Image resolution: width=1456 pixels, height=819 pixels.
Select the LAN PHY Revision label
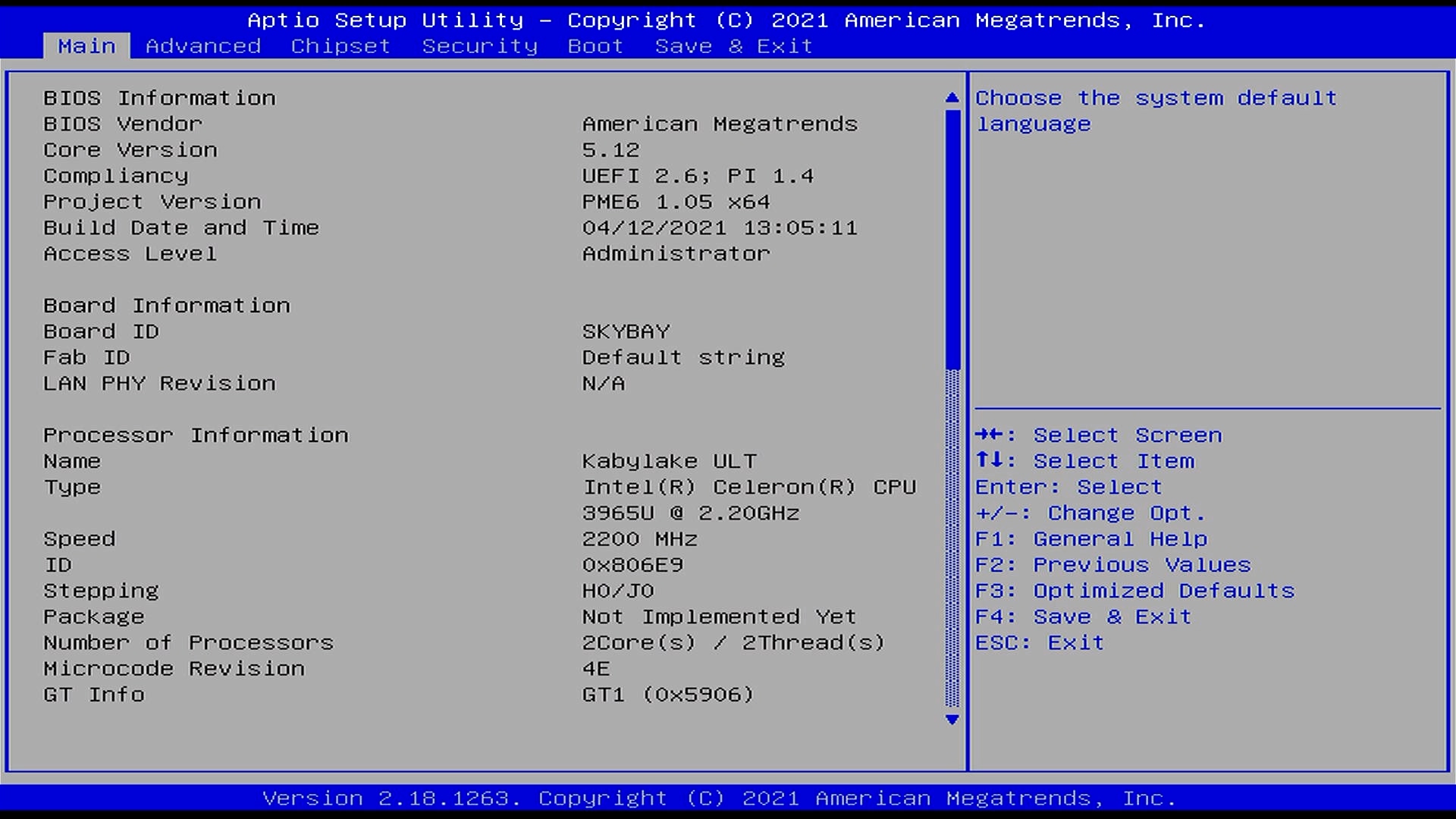click(x=159, y=383)
